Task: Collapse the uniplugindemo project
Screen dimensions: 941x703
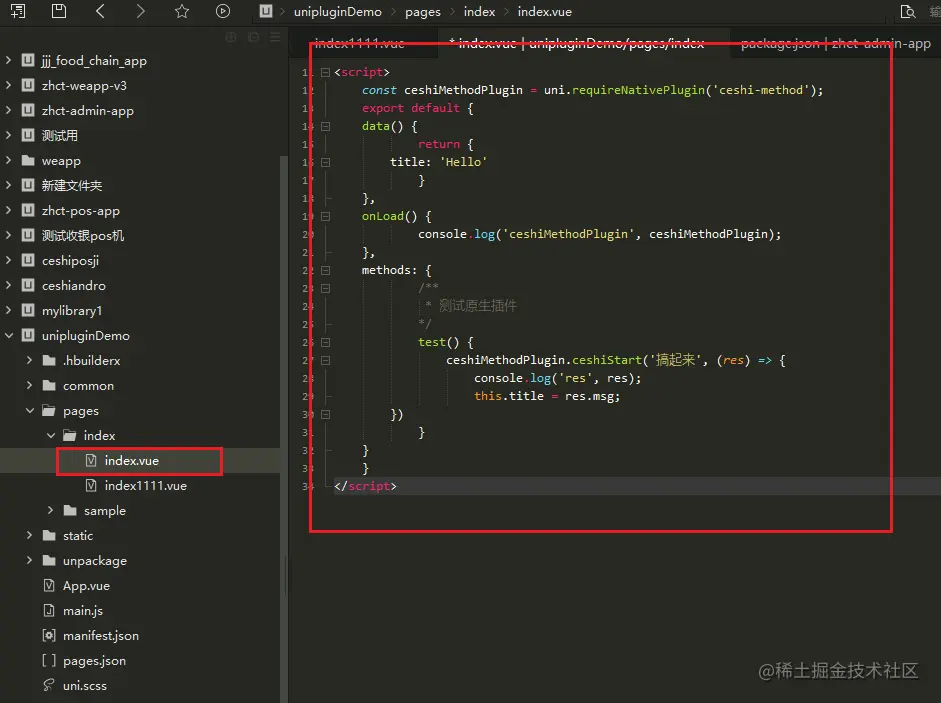Action: [x=8, y=336]
